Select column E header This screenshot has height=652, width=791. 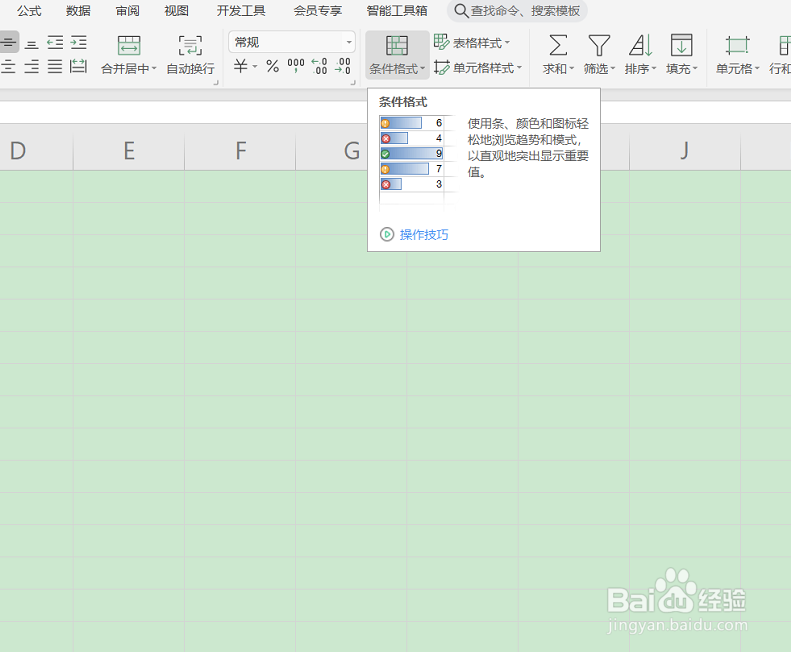point(129,150)
